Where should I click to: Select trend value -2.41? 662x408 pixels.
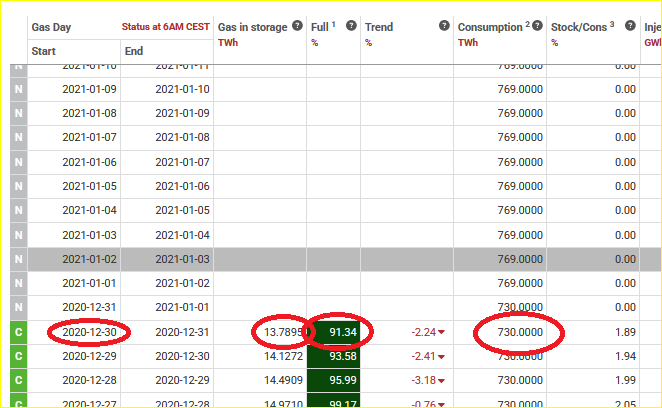click(423, 356)
